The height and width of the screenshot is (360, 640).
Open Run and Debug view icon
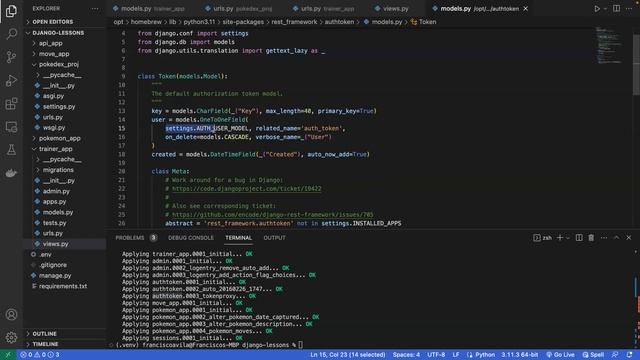pos(11,80)
